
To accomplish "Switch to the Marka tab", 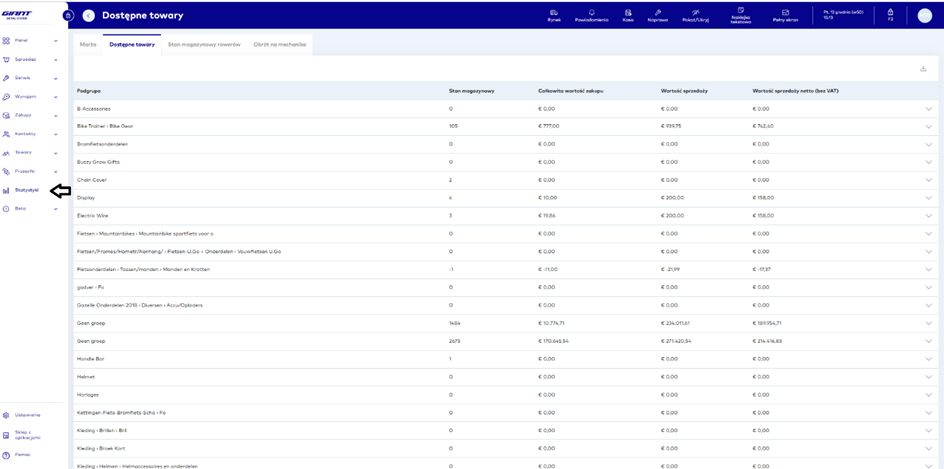I will pos(88,44).
